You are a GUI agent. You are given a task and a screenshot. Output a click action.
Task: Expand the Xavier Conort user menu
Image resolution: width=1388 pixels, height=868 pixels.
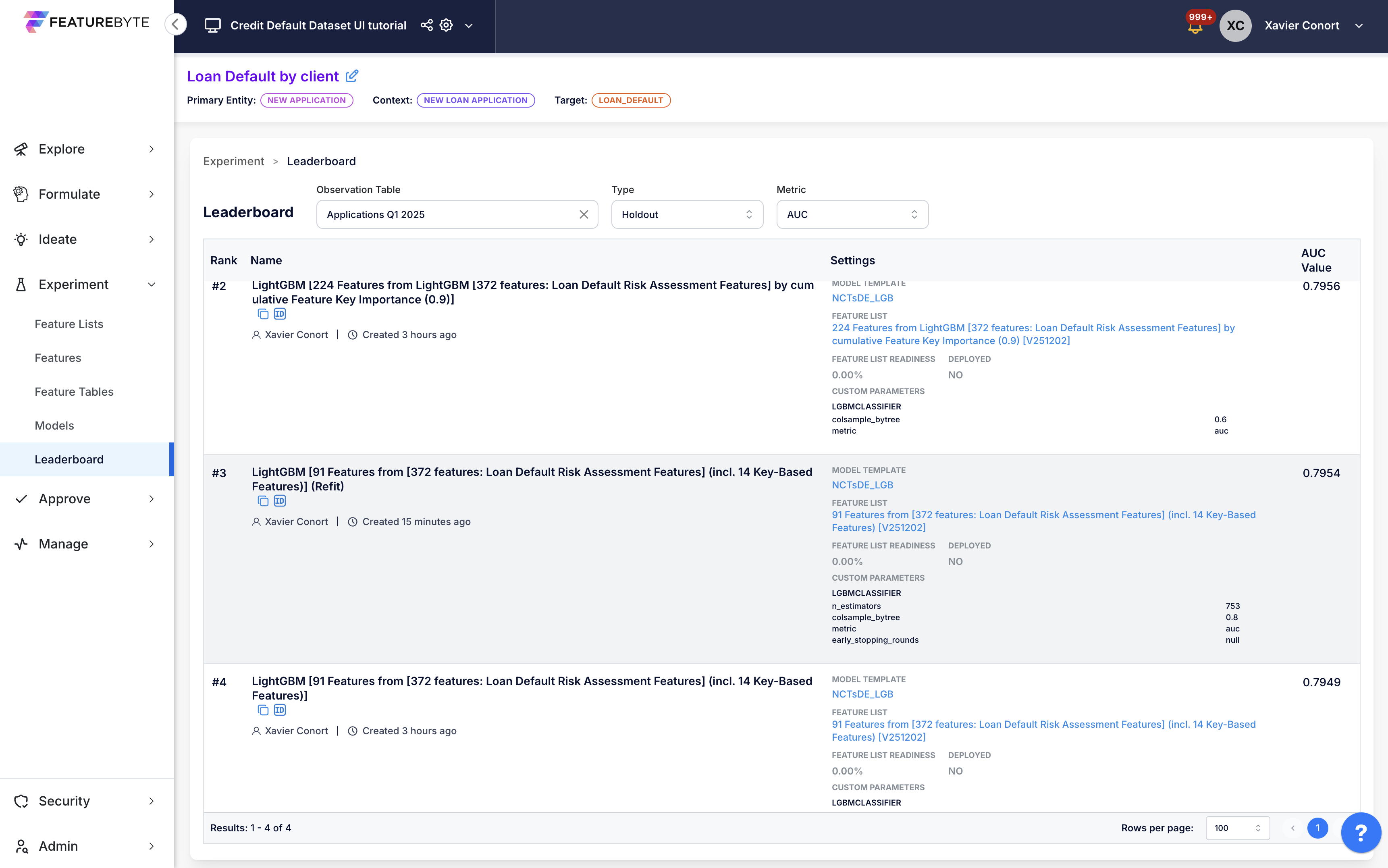tap(1359, 26)
